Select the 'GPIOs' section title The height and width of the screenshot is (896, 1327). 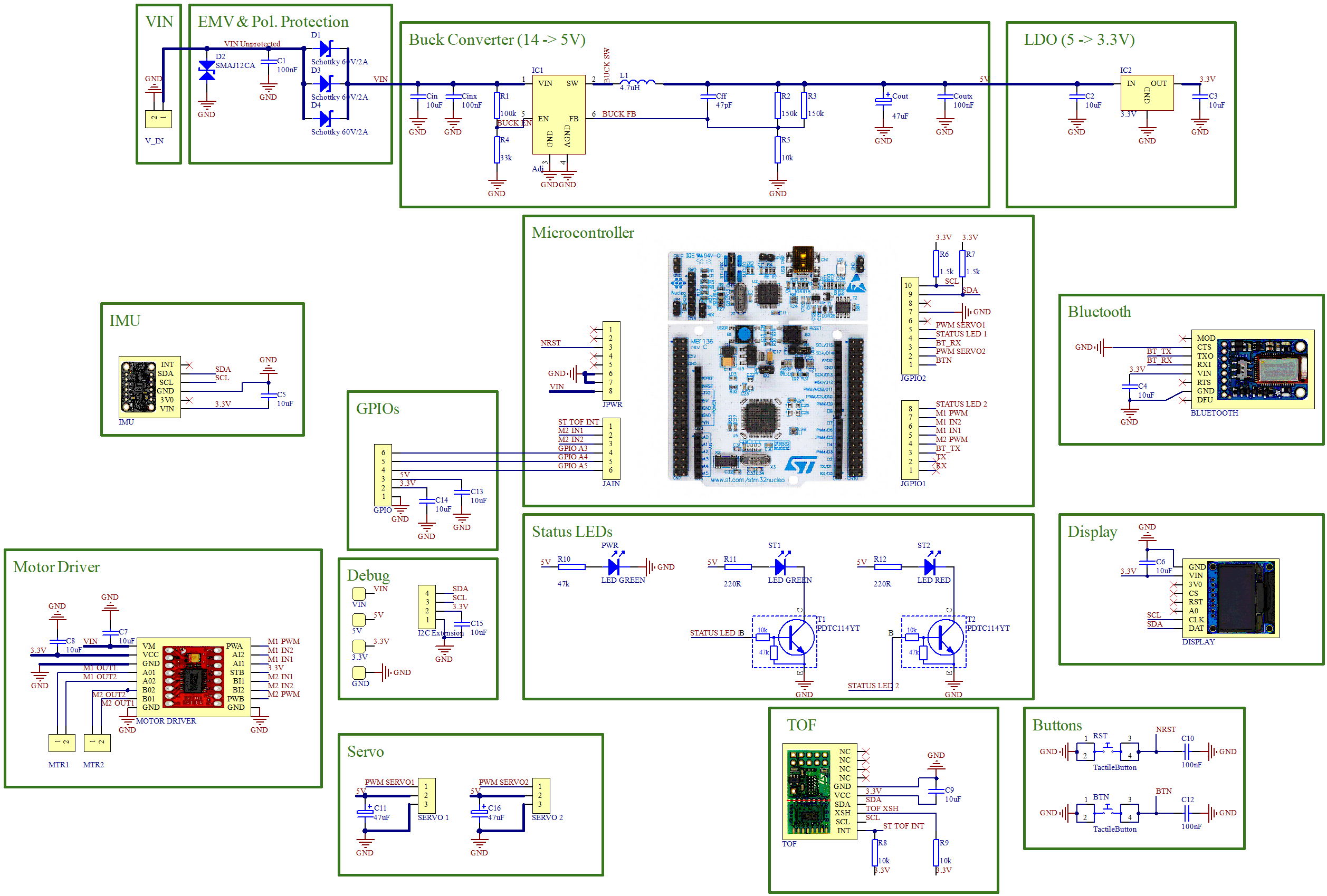(x=377, y=409)
